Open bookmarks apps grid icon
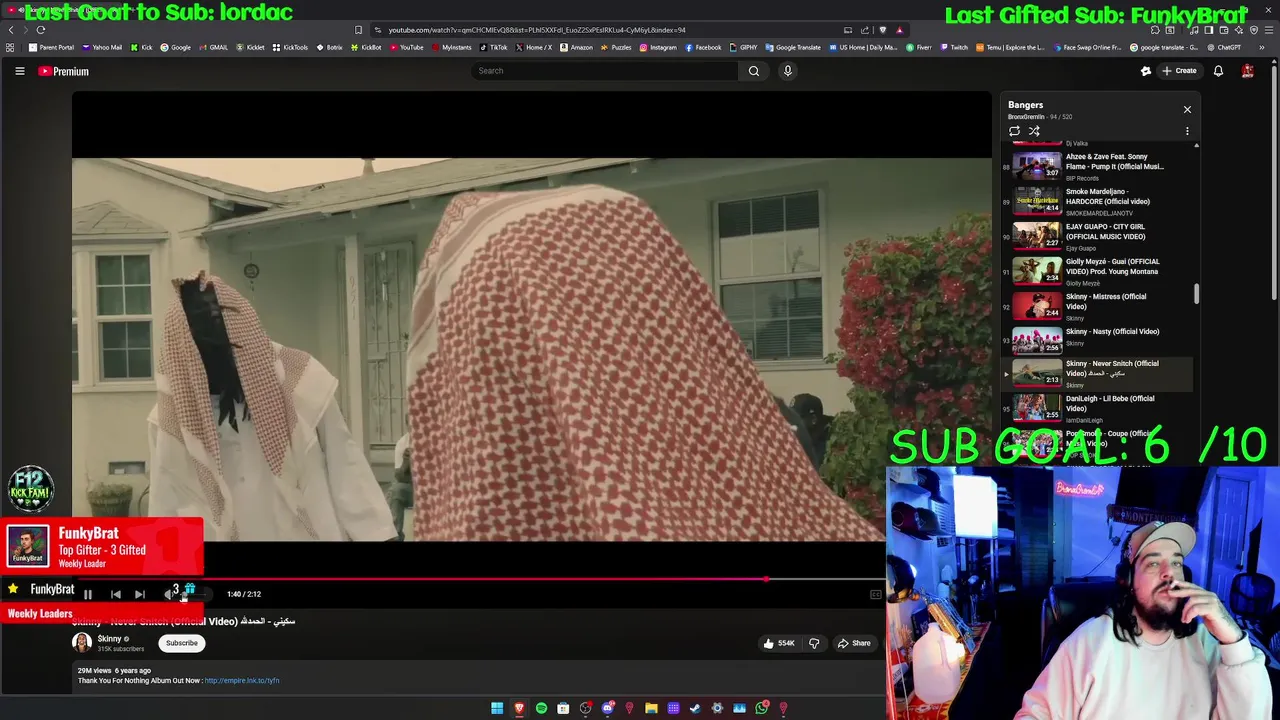1280x720 pixels. click(10, 47)
